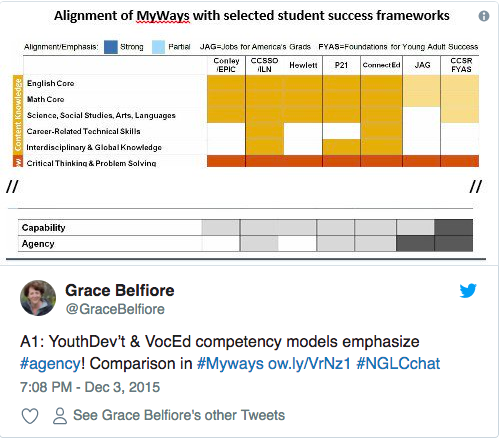This screenshot has width=501, height=441.
Task: Open the #NGLCchat hashtag
Action: (398, 364)
